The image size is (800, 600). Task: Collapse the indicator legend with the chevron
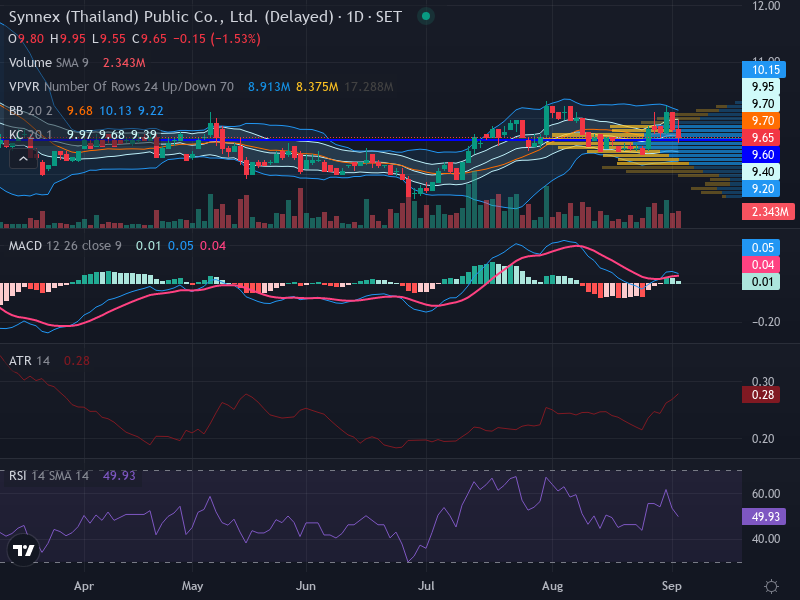[23, 159]
